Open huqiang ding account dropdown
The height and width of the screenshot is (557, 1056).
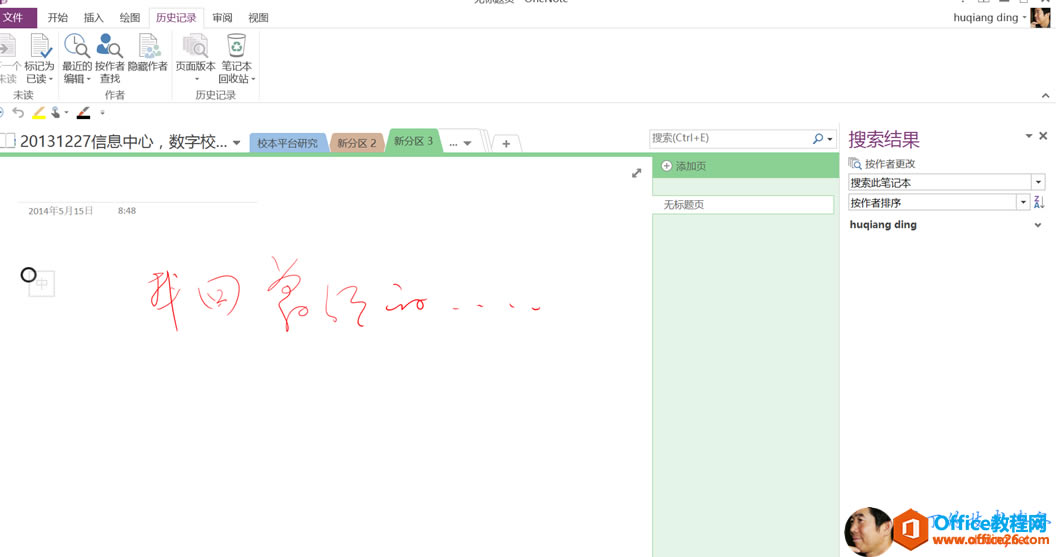[1024, 18]
